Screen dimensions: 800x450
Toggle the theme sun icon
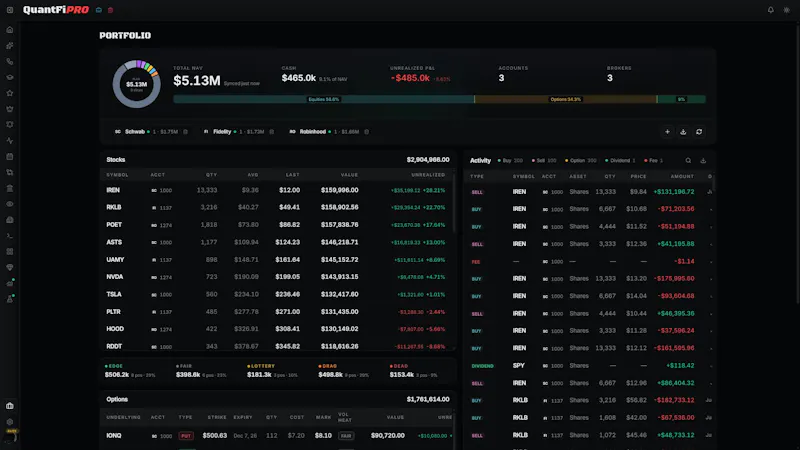[786, 10]
